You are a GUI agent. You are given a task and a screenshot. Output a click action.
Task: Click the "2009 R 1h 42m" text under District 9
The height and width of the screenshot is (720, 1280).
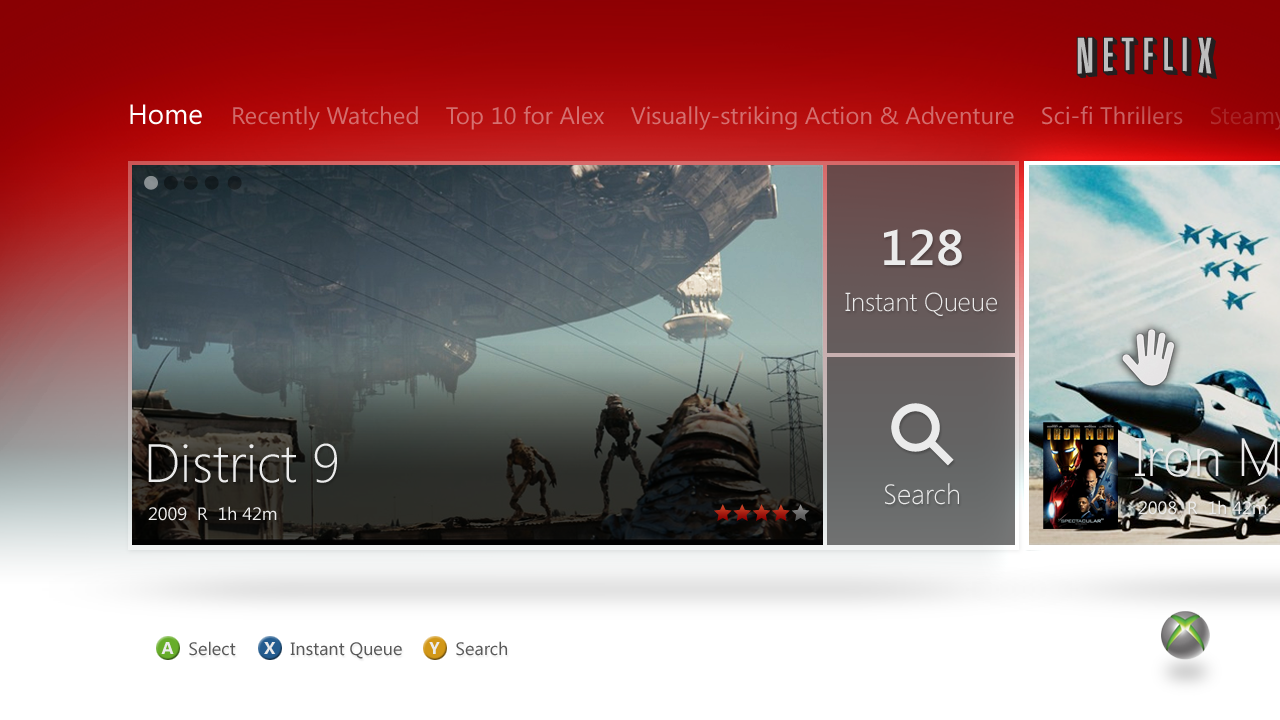pos(213,514)
